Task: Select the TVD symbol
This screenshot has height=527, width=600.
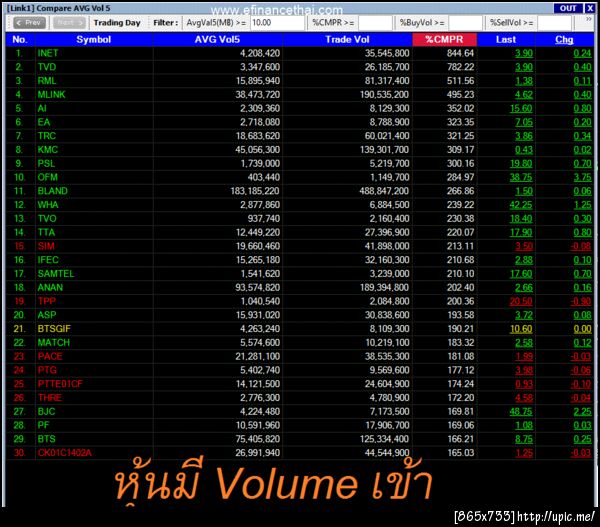Action: point(47,67)
